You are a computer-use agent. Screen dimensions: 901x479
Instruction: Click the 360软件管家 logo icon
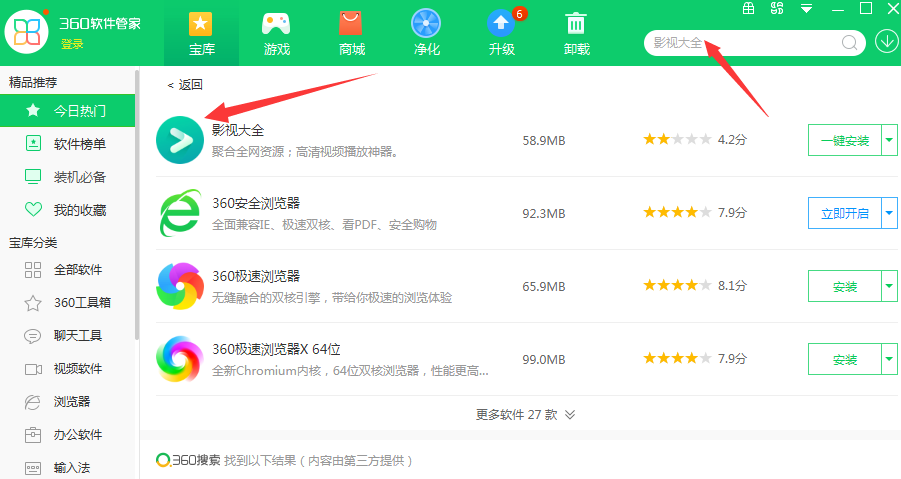(x=26, y=32)
